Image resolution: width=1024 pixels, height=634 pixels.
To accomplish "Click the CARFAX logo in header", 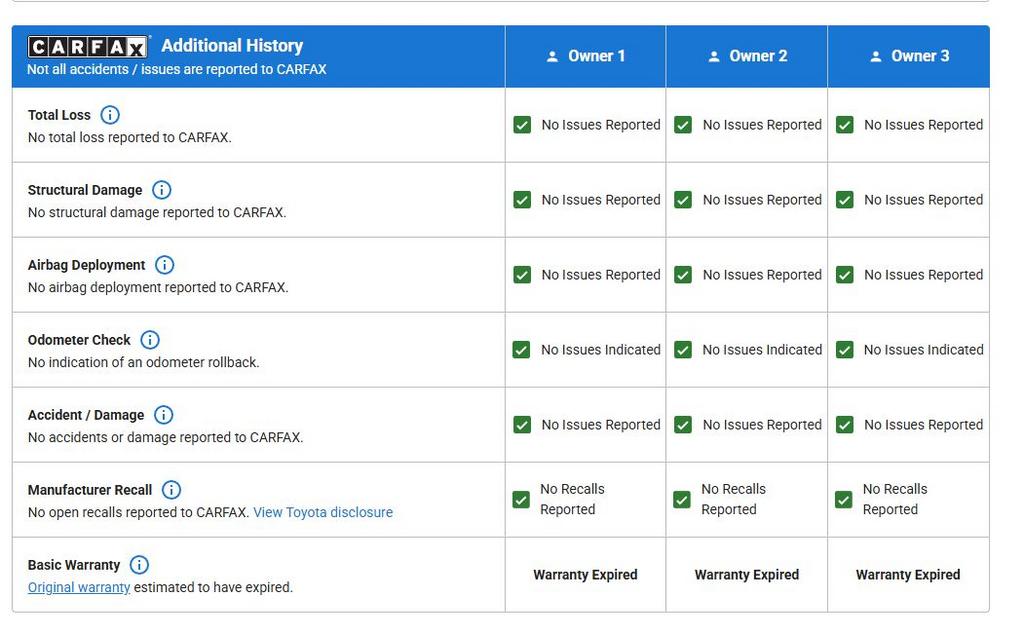I will 88,47.
